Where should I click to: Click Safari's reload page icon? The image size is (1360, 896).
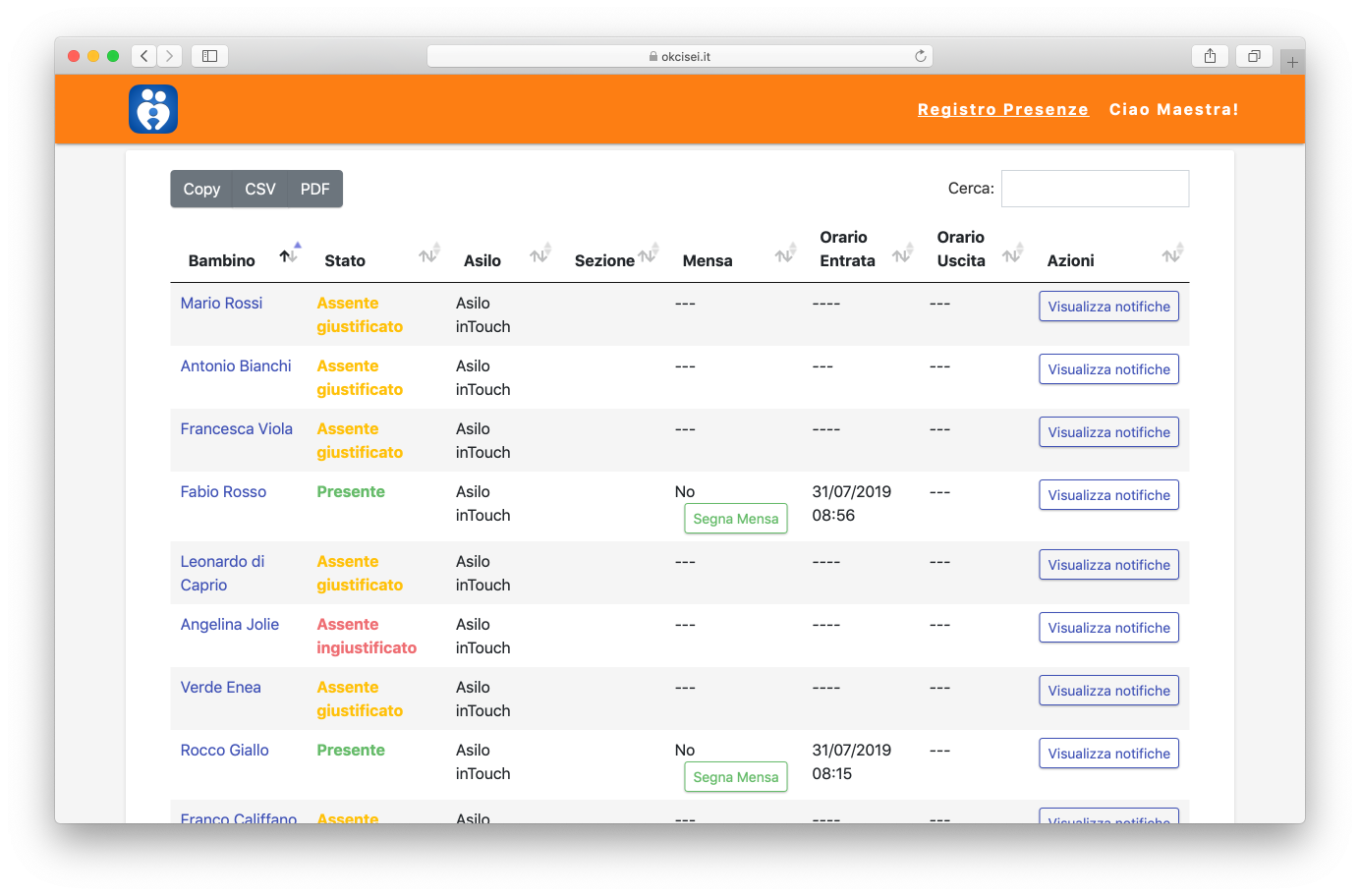click(921, 56)
